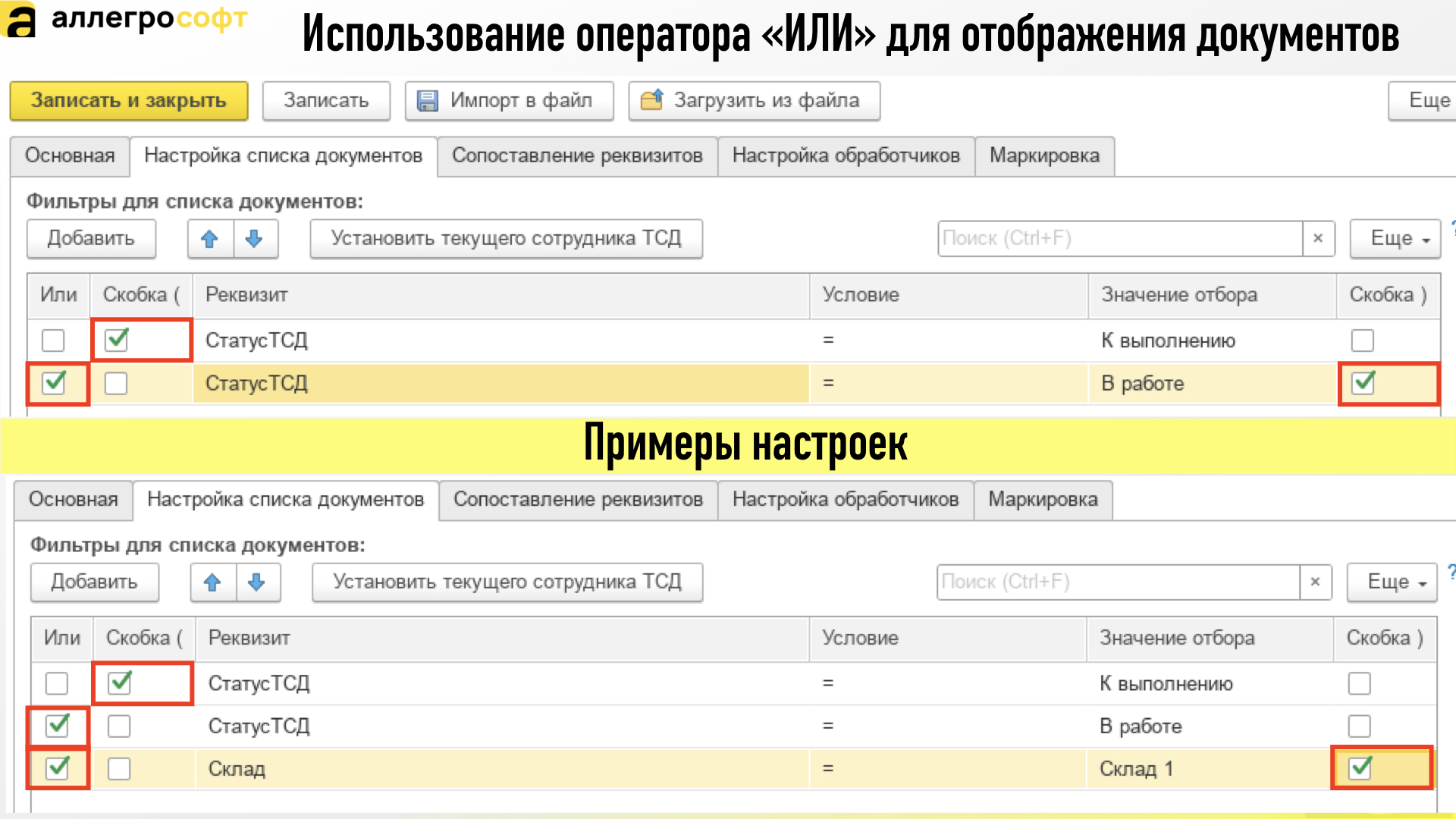Switch to the bottom Основная tab
This screenshot has width=1456, height=819.
(74, 500)
